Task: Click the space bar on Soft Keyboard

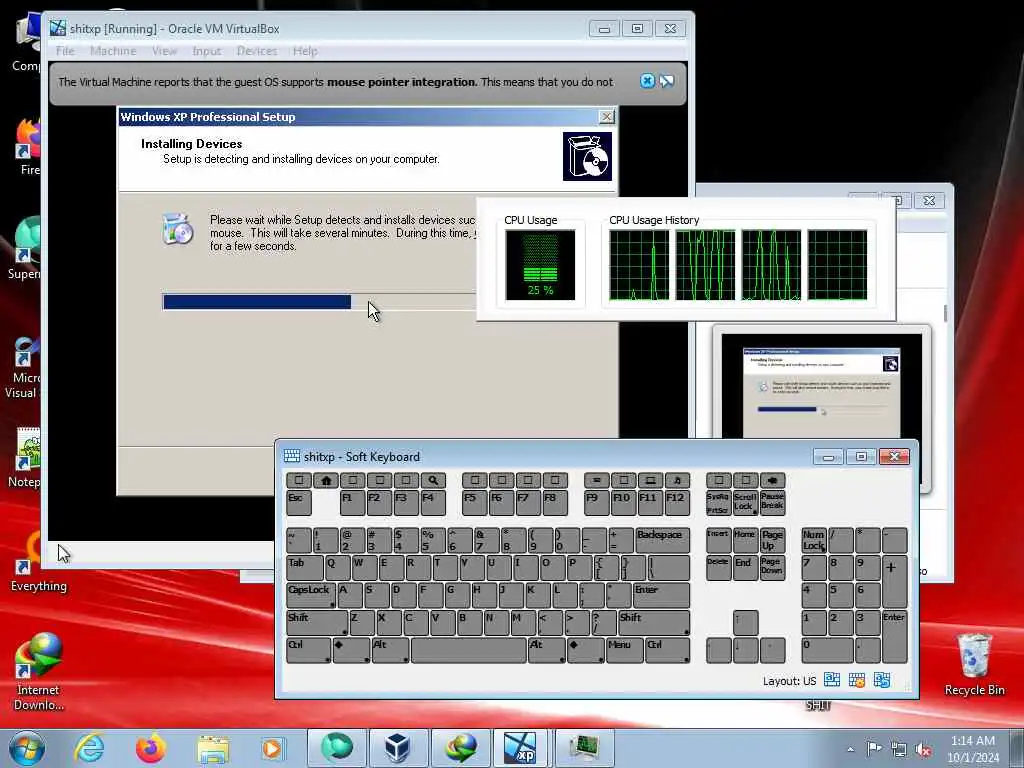Action: pyautogui.click(x=468, y=650)
